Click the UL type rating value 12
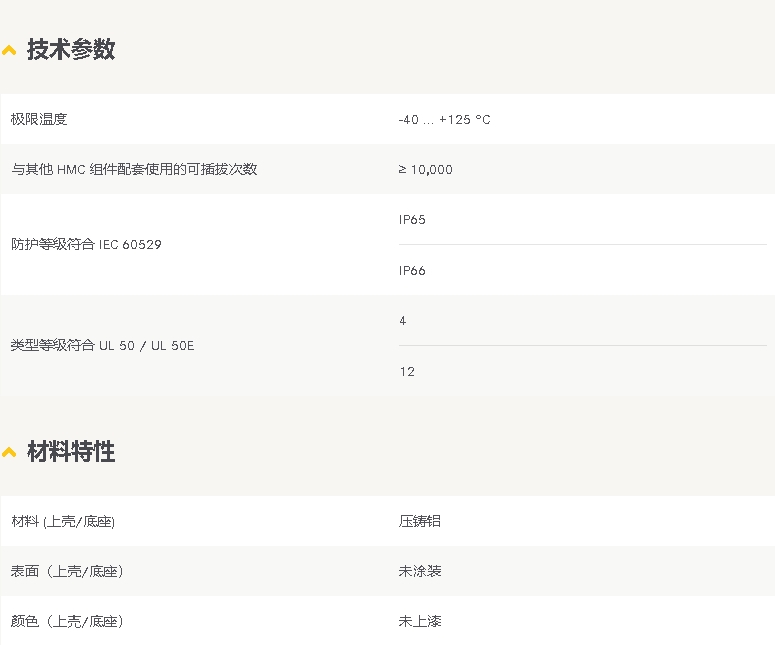 point(407,371)
